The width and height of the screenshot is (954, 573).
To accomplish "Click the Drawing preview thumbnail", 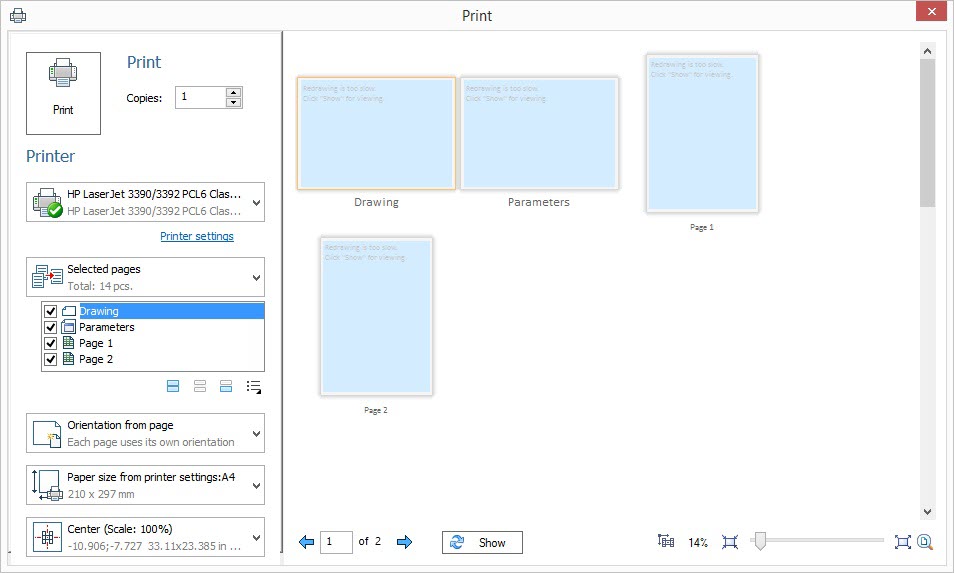I will [x=377, y=133].
